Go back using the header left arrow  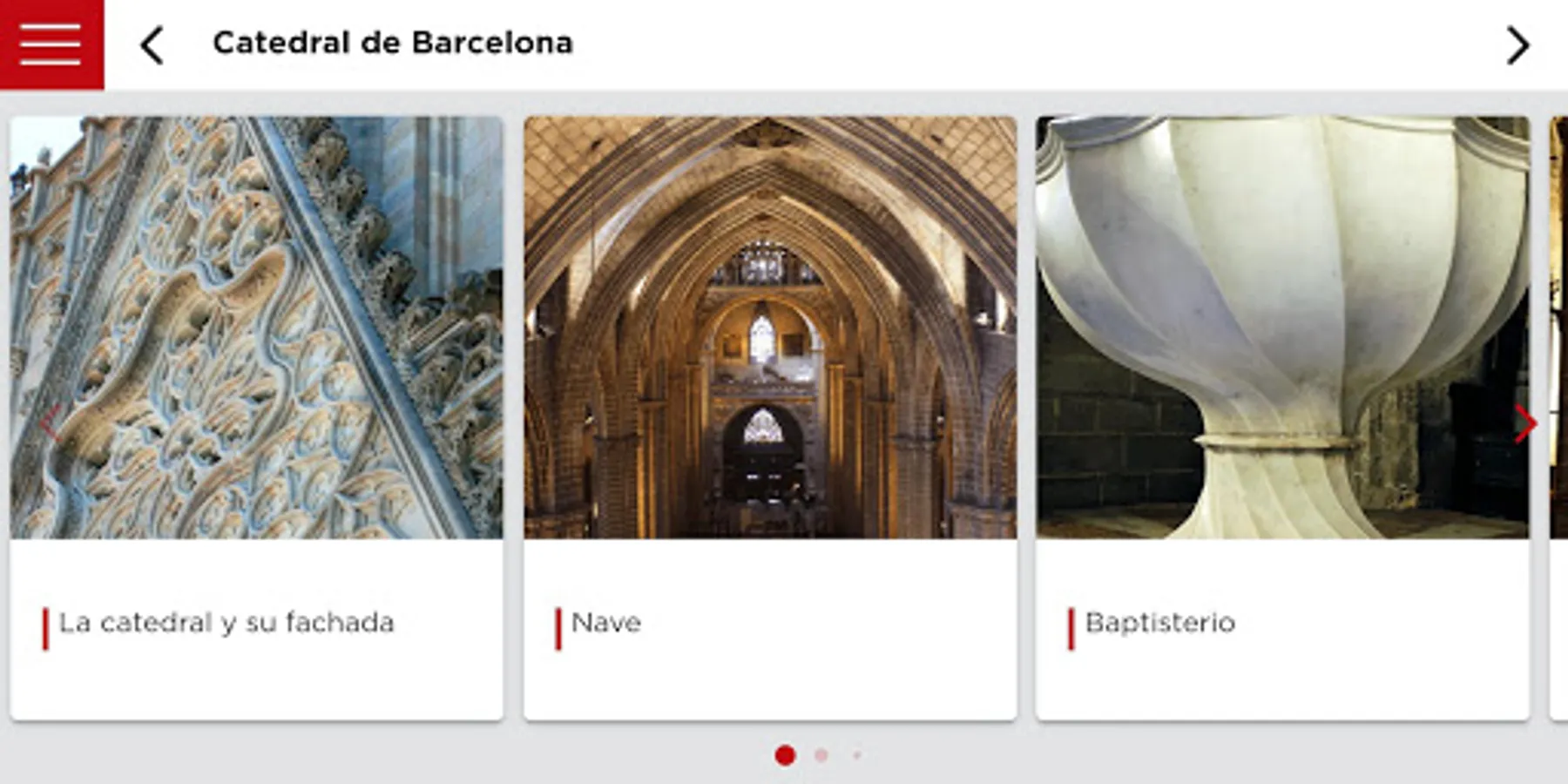(152, 45)
